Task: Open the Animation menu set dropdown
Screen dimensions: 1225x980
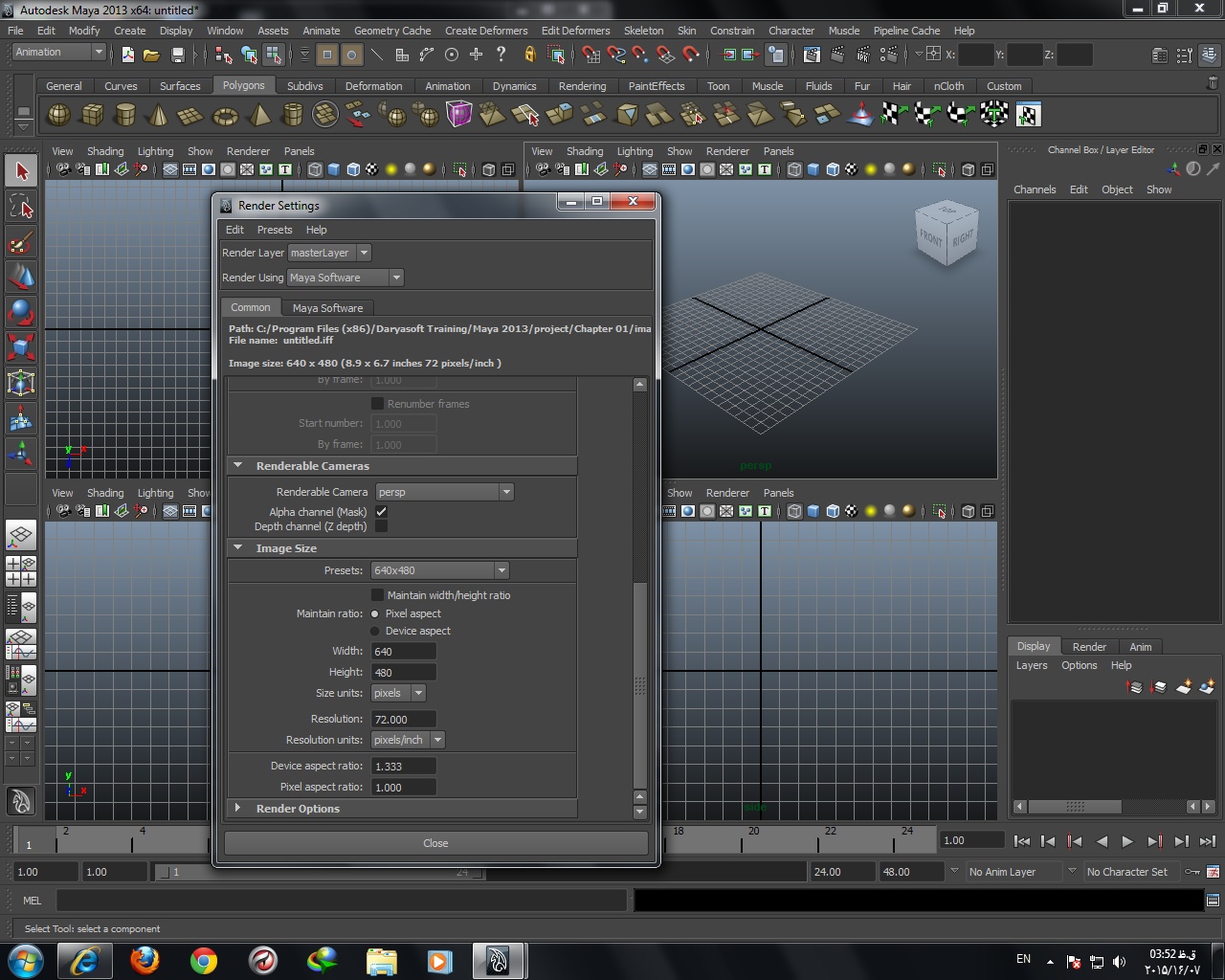Action: 59,53
